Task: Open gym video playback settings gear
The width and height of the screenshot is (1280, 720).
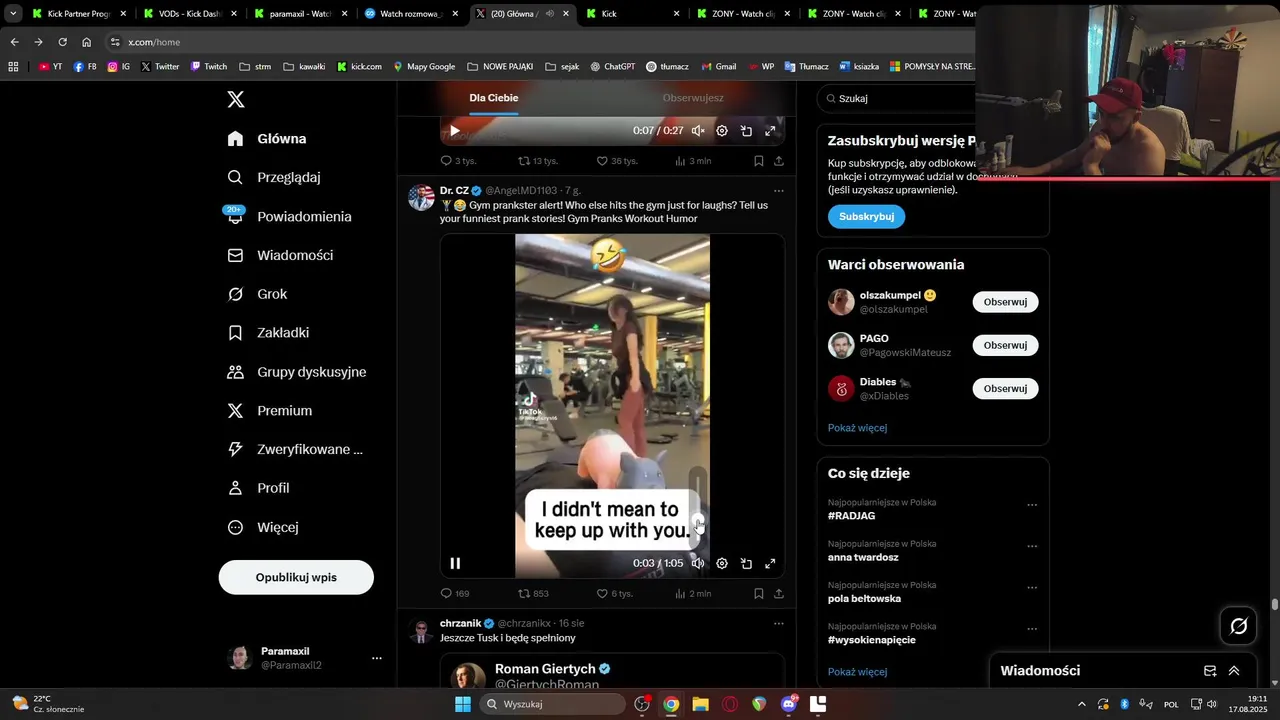Action: click(722, 563)
